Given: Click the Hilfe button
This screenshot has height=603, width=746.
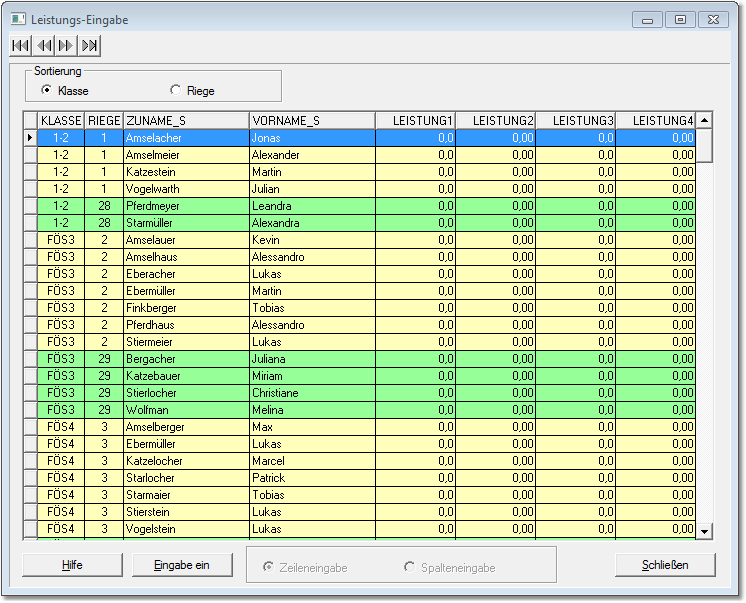Looking at the screenshot, I should pos(72,565).
